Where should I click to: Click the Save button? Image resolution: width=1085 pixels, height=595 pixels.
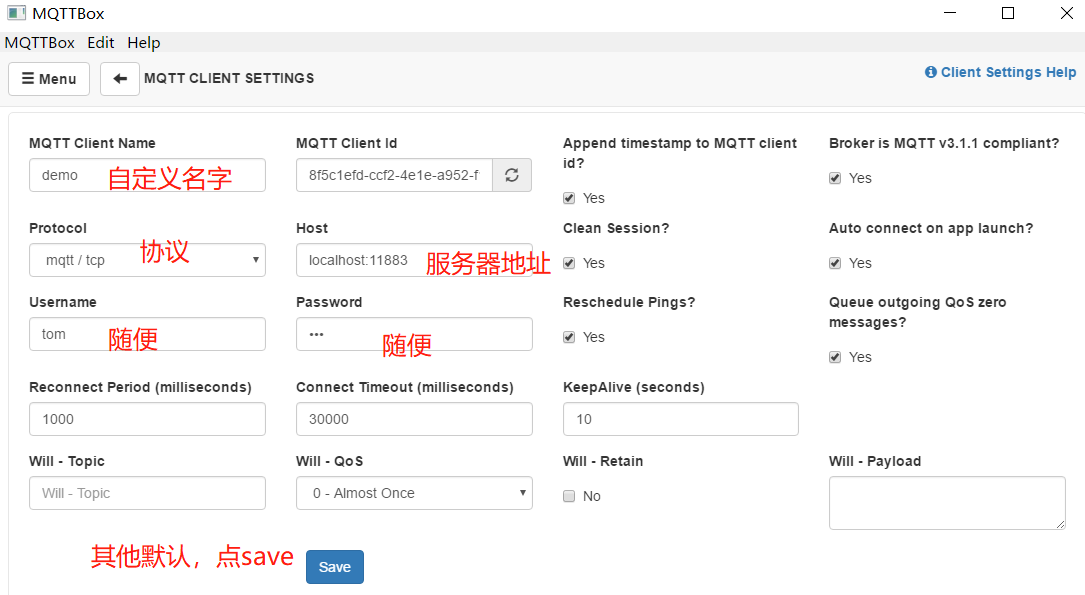pos(335,567)
